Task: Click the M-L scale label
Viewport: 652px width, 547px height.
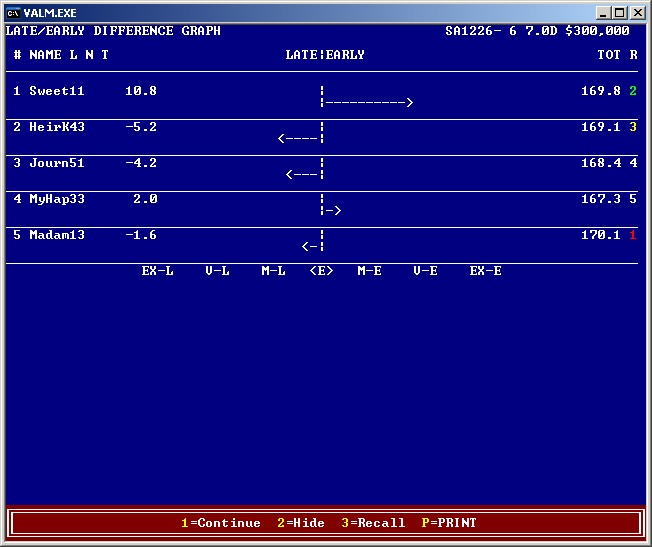Action: pyautogui.click(x=273, y=271)
